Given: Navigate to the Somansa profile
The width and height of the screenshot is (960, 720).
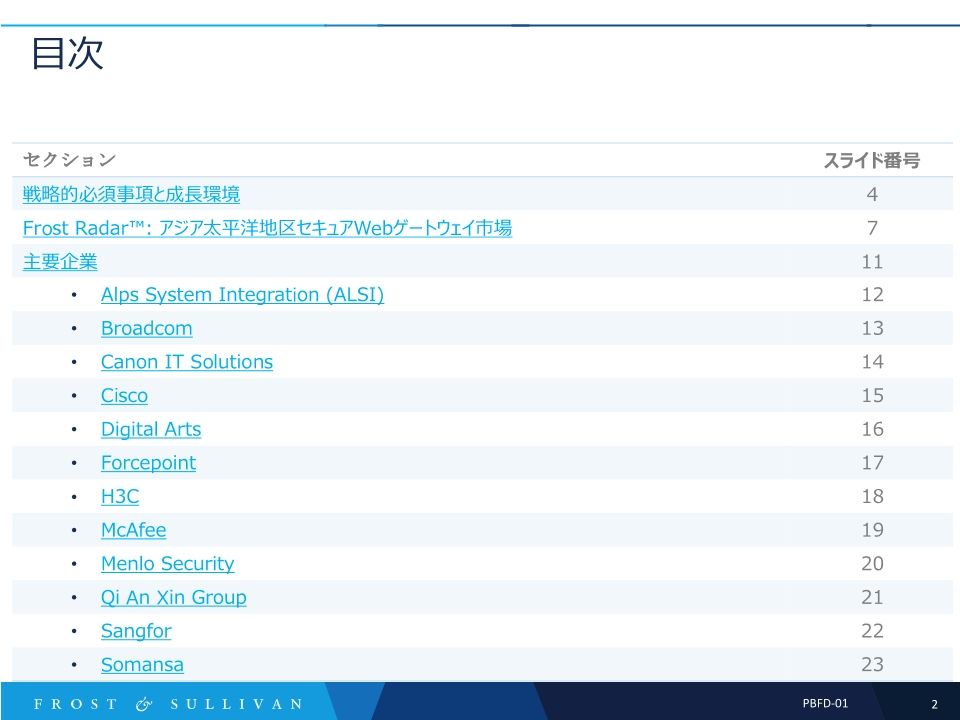Looking at the screenshot, I should (143, 664).
